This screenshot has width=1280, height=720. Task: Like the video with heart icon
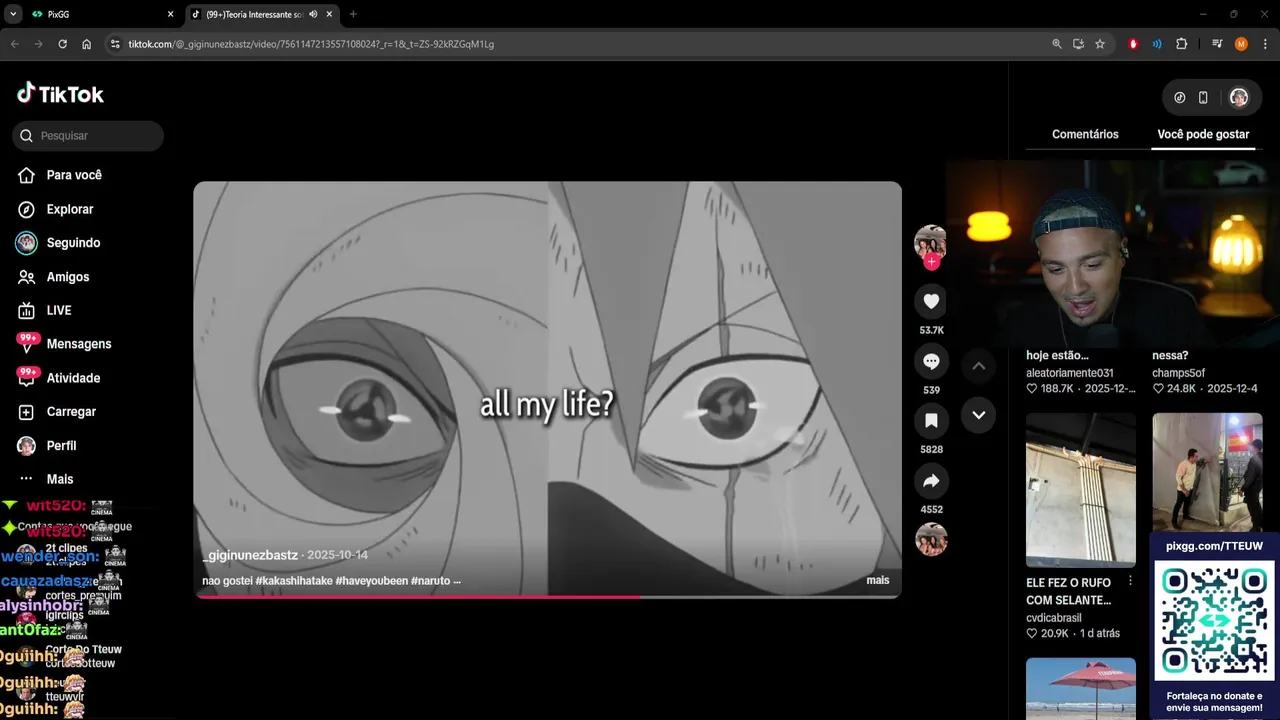(x=931, y=301)
